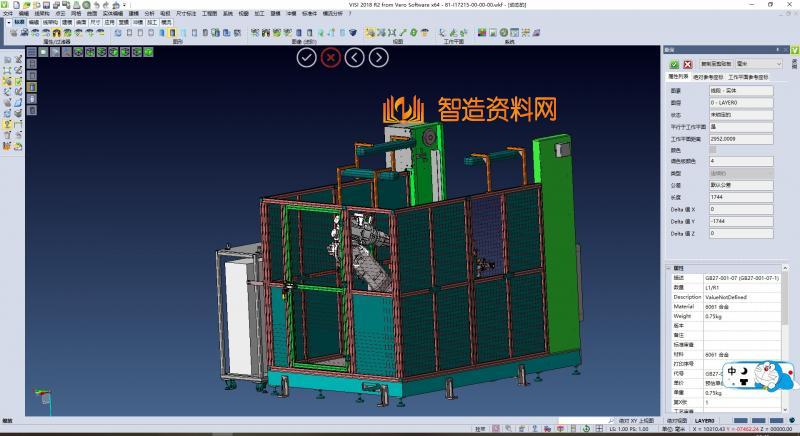This screenshot has height=436, width=800.
Task: Open the 分析 menu
Action: tap(149, 14)
